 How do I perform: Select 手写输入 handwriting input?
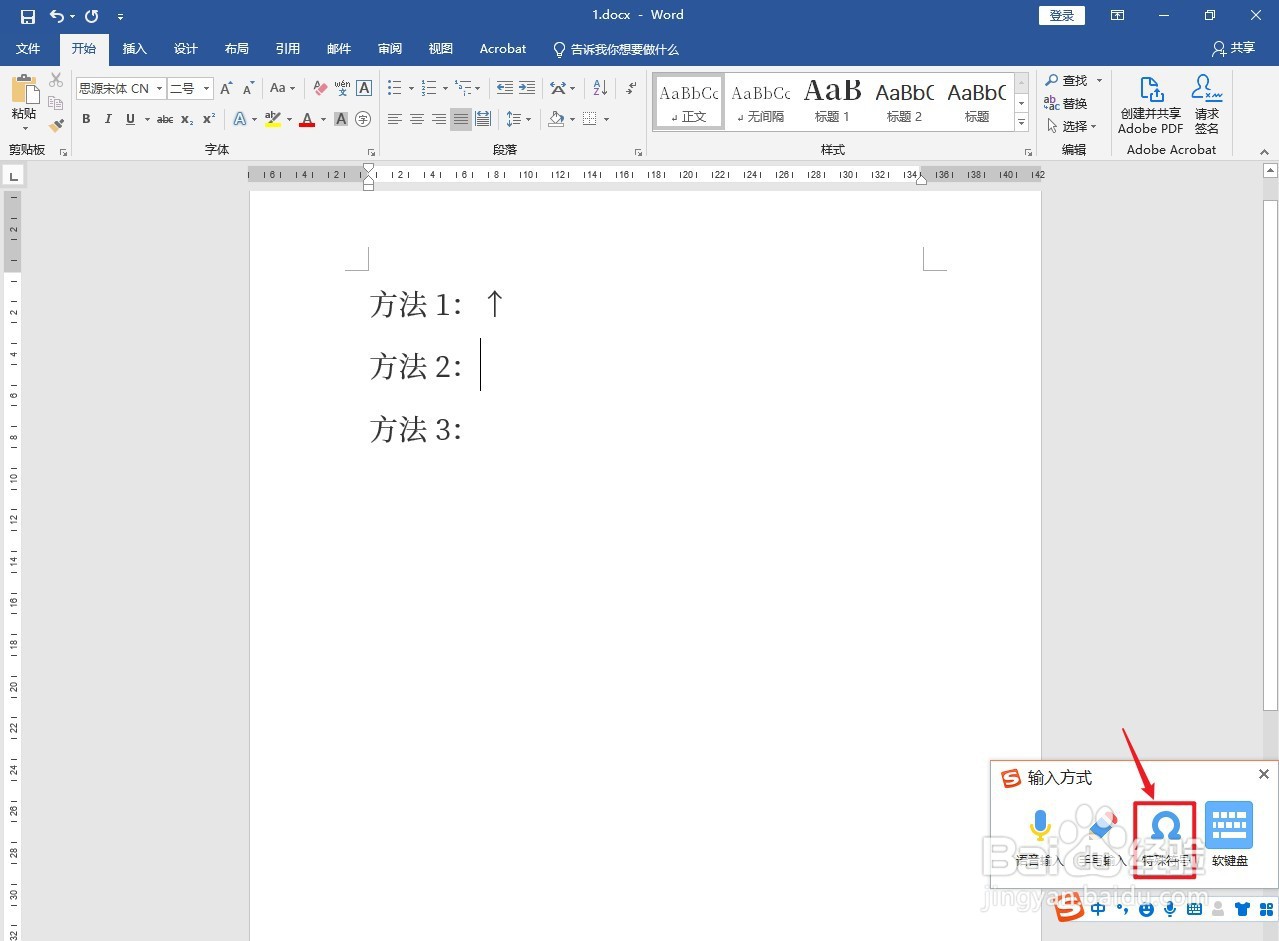click(x=1102, y=838)
